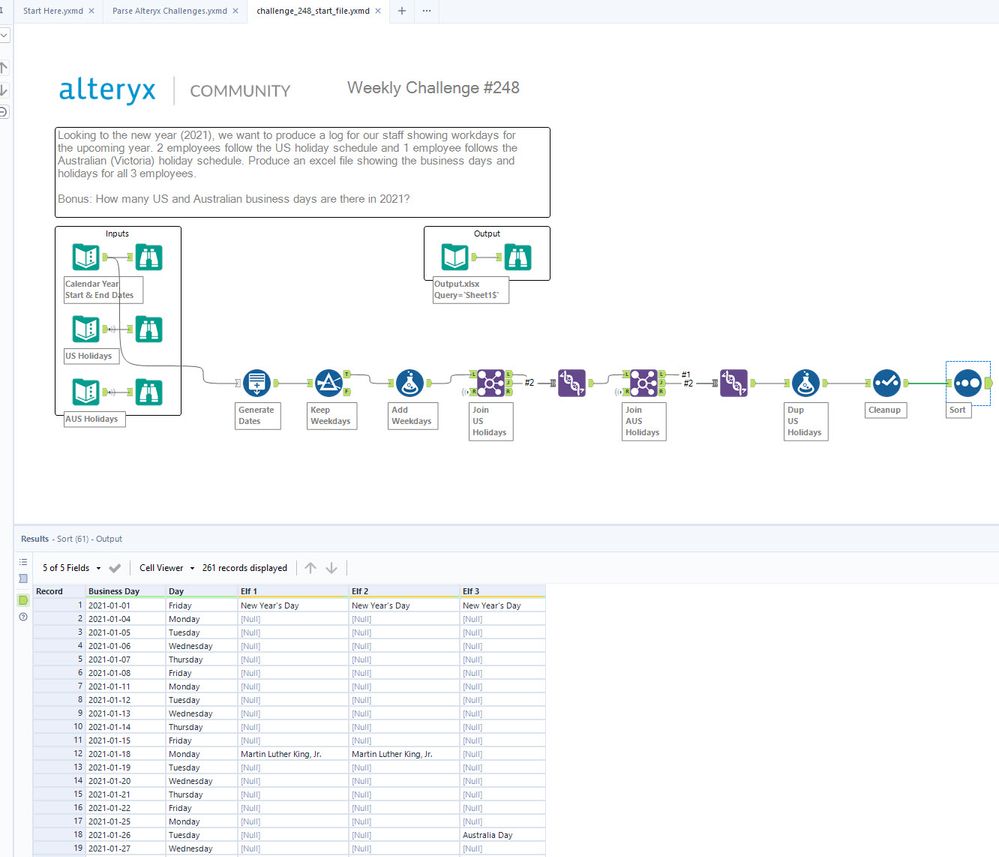This screenshot has height=857, width=999.
Task: Select the Union tool after Join US Holidays
Action: (x=571, y=383)
